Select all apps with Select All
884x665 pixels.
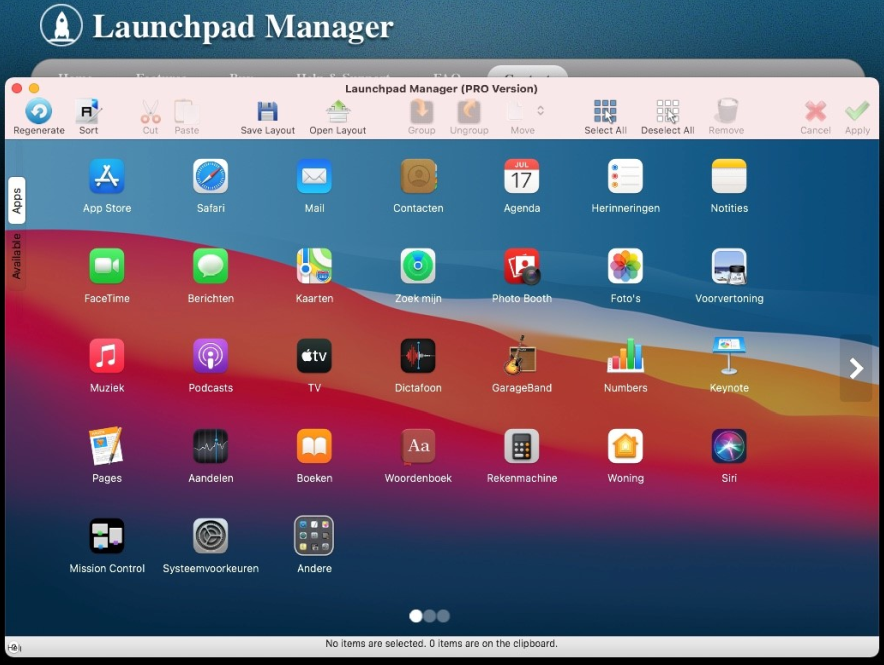(x=605, y=111)
